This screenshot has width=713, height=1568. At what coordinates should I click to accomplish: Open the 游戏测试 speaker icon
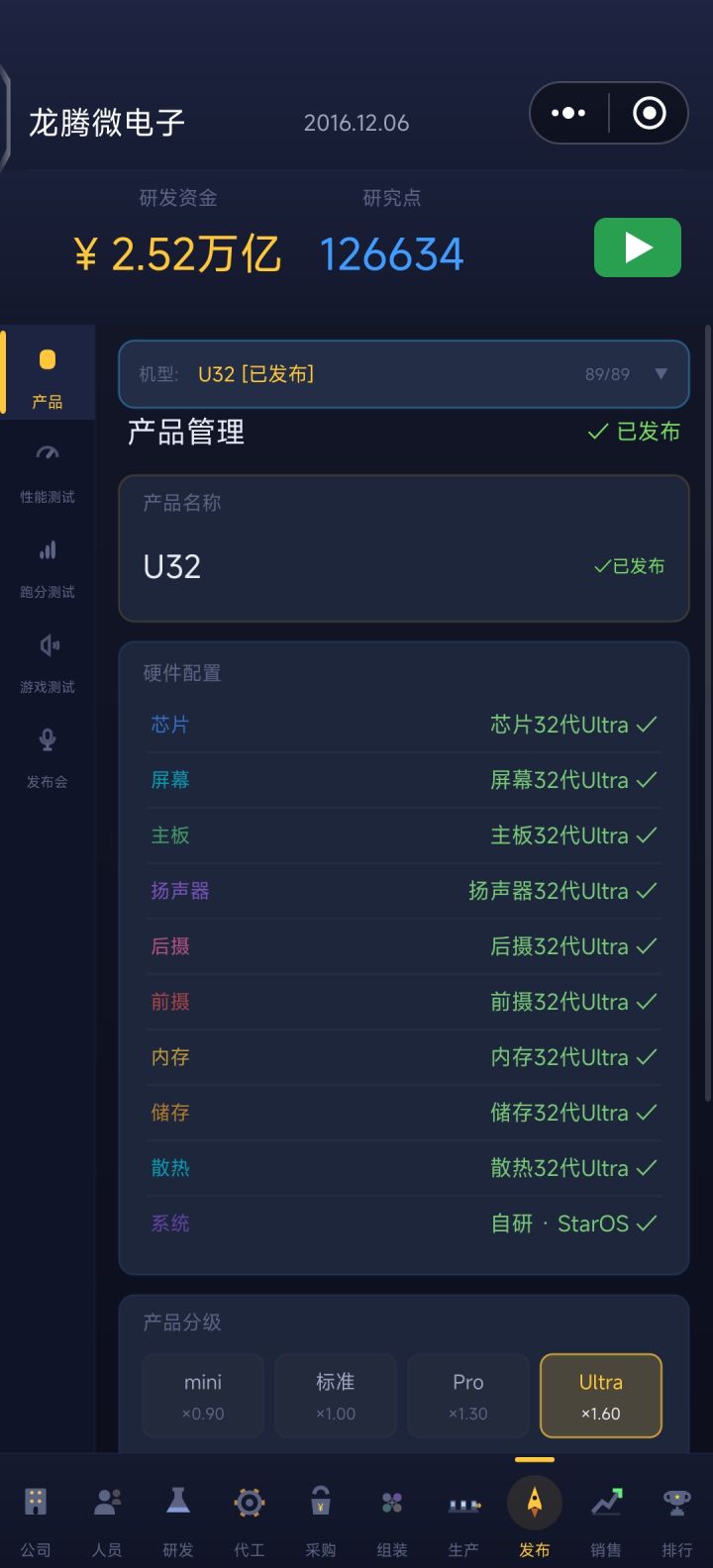coord(49,645)
